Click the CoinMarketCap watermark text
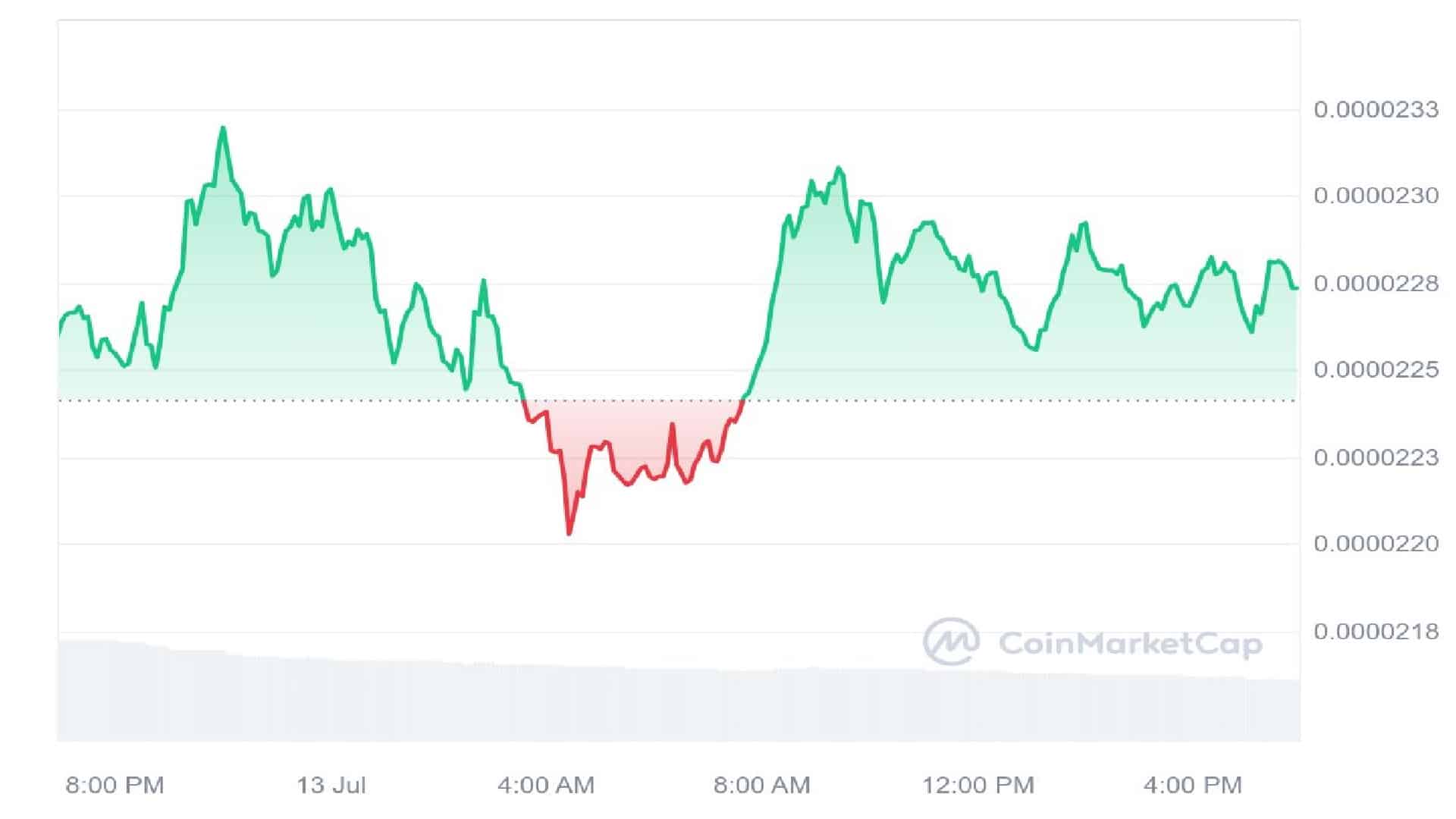Image resolution: width=1456 pixels, height=819 pixels. click(x=1130, y=645)
